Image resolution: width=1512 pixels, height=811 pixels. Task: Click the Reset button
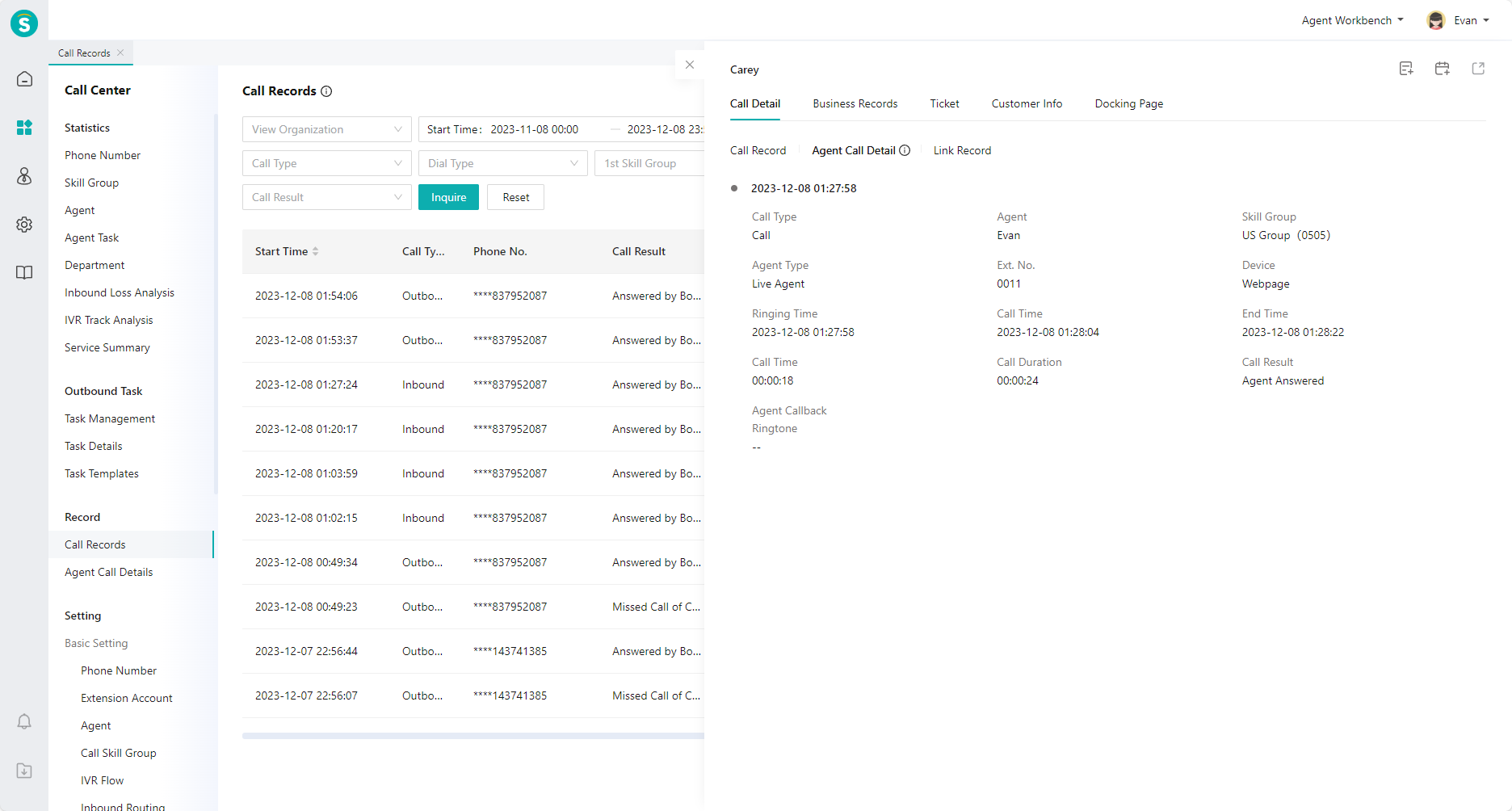[x=515, y=197]
